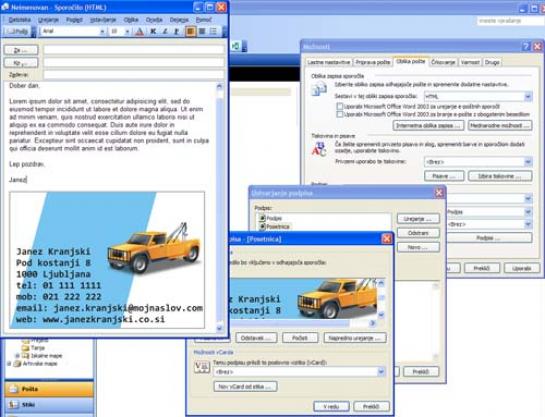The width and height of the screenshot is (545, 417).
Task: Open the Orodja menu in message window
Action: [x=154, y=20]
